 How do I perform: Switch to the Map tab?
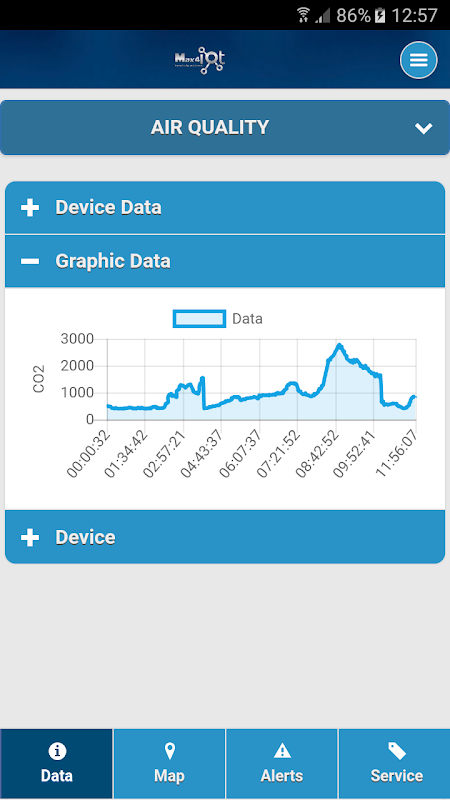169,764
